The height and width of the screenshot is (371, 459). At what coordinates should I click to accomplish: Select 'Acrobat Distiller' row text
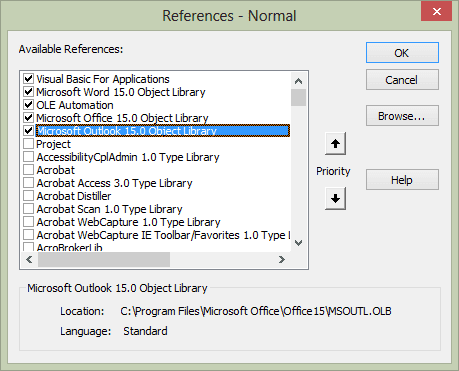(x=74, y=196)
